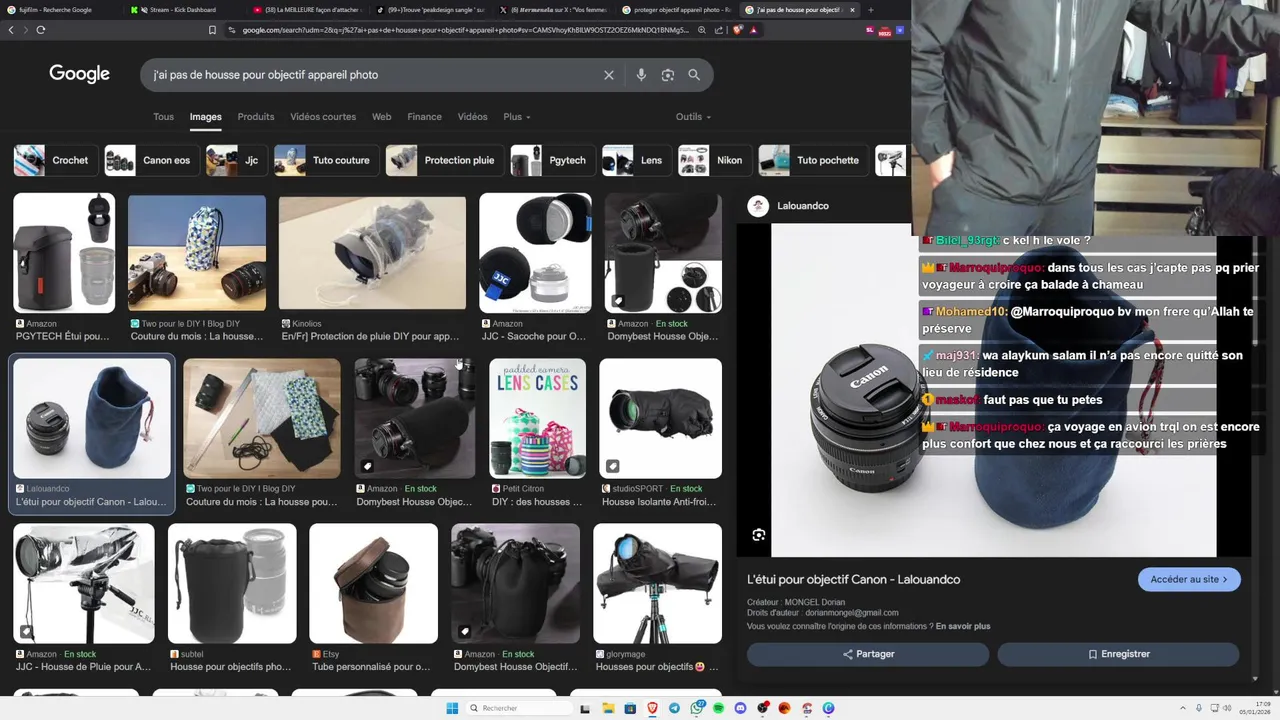Reload the page in browser toolbar
The width and height of the screenshot is (1280, 720).
pyautogui.click(x=41, y=30)
